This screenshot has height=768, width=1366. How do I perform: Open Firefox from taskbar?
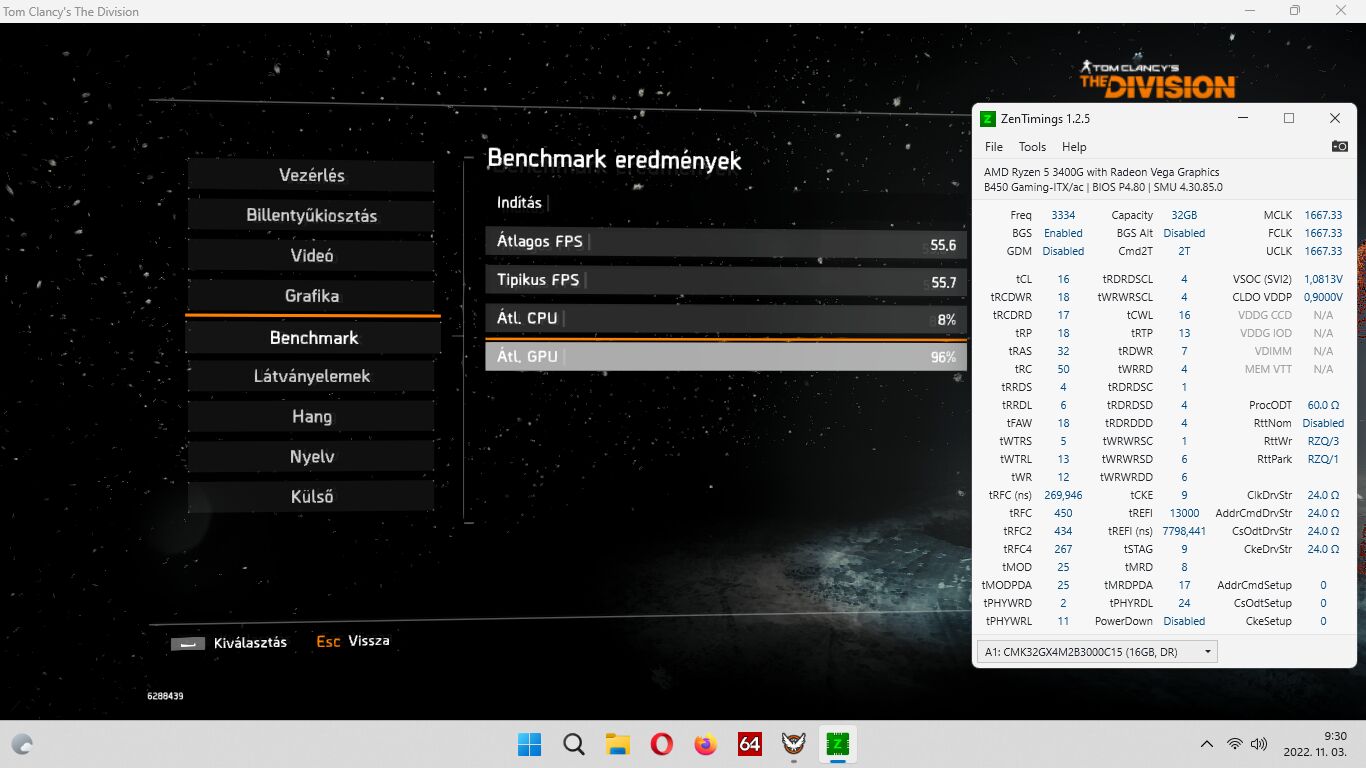(706, 744)
